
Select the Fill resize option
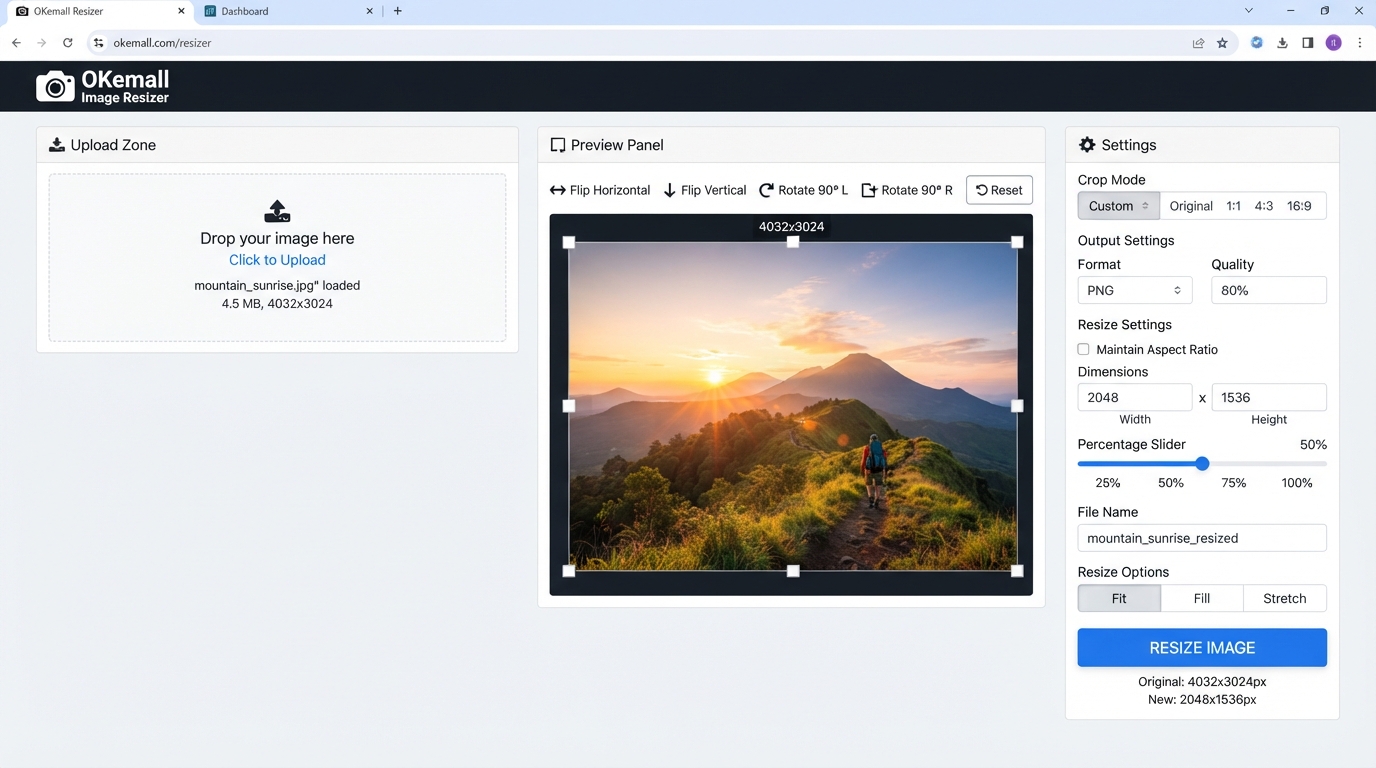coord(1202,598)
